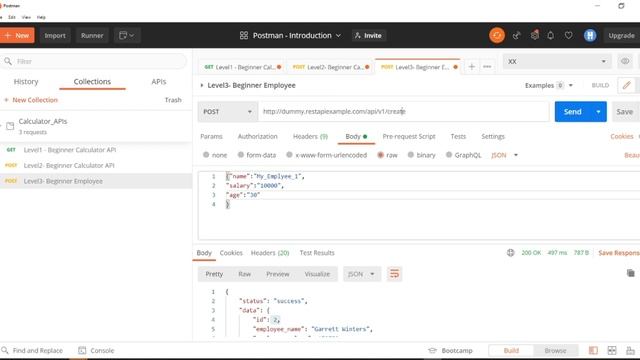Switch to the APIs sidebar tab
The height and width of the screenshot is (360, 640).
[x=158, y=82]
